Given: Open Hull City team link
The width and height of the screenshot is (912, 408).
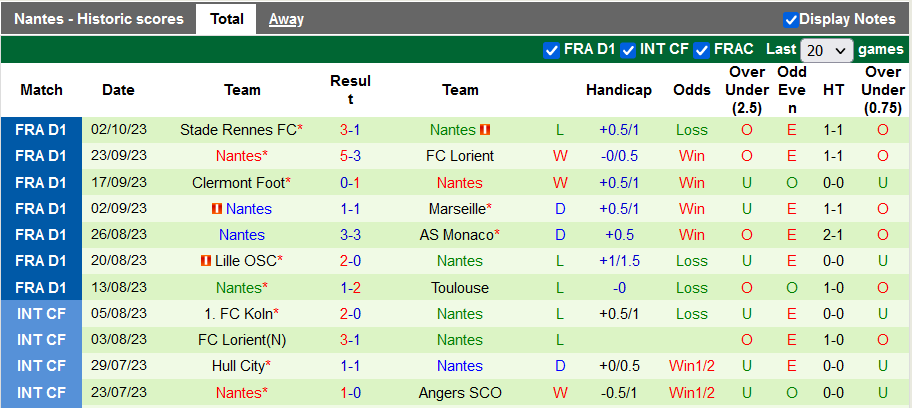Looking at the screenshot, I should tap(238, 366).
